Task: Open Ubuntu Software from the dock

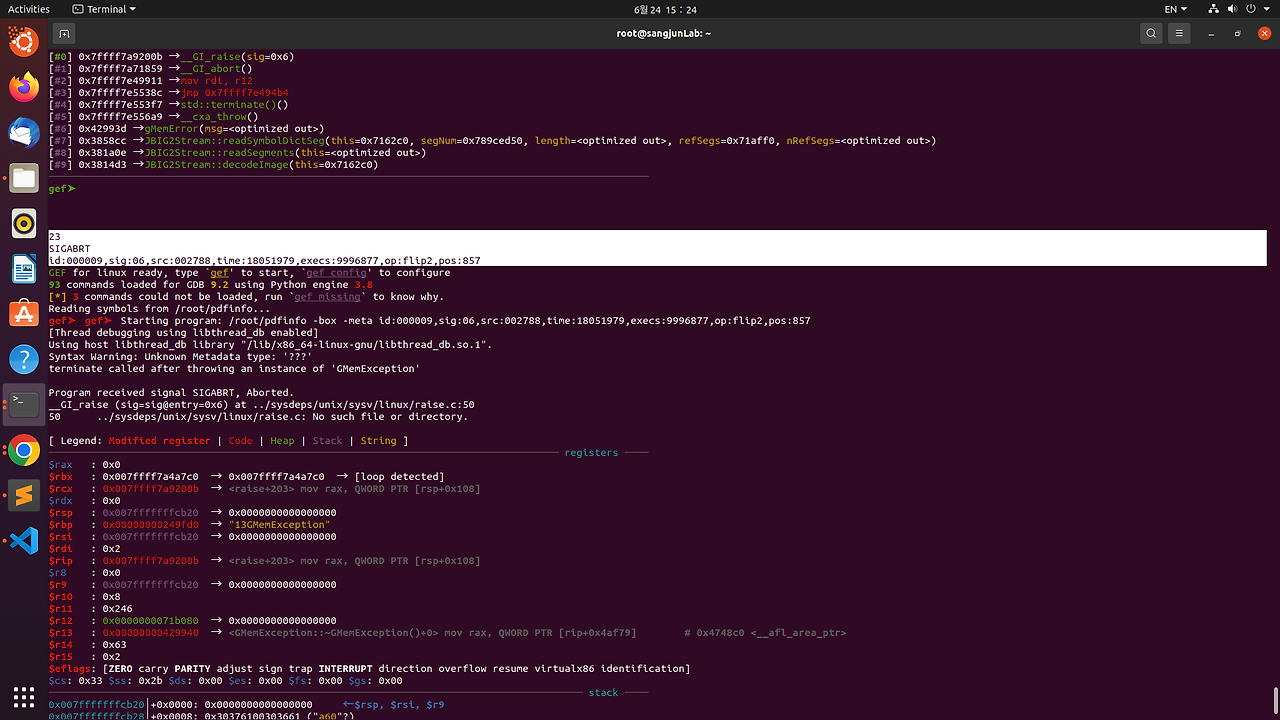Action: pyautogui.click(x=24, y=314)
